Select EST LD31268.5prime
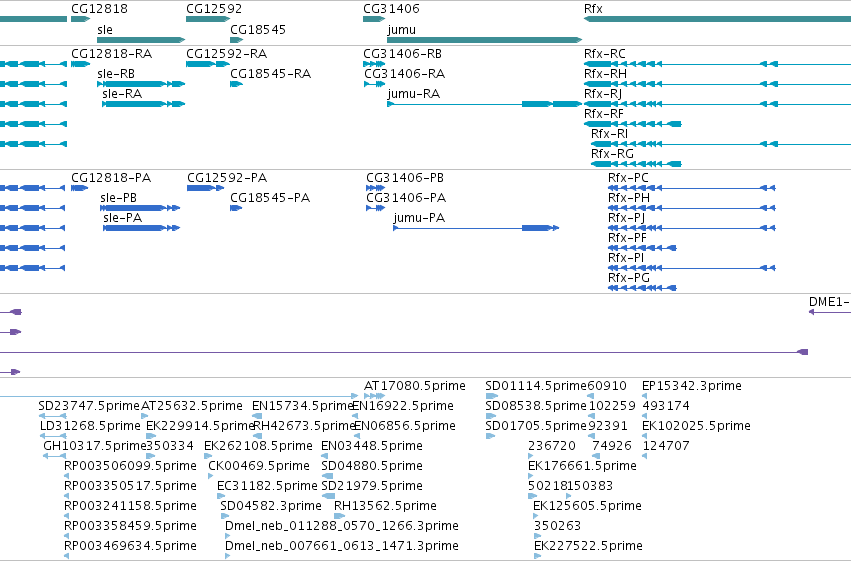Image resolution: width=851 pixels, height=561 pixels. (x=90, y=426)
